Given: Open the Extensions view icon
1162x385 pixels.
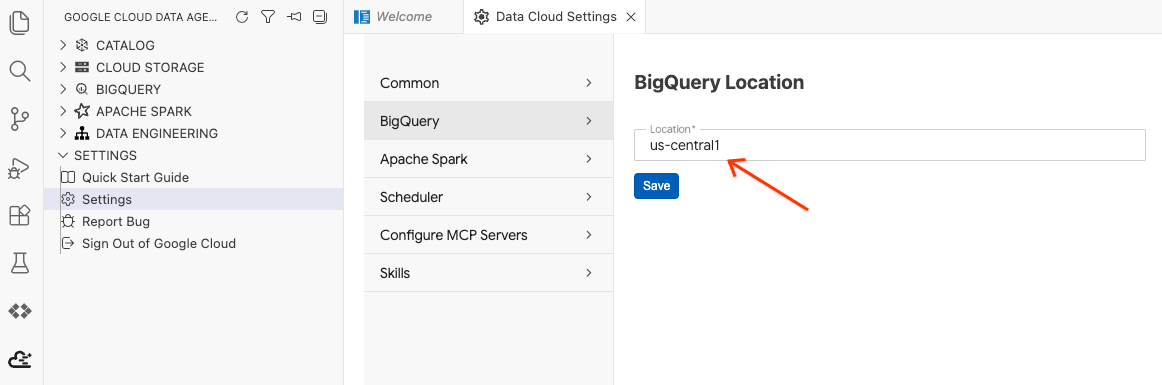Looking at the screenshot, I should point(20,215).
